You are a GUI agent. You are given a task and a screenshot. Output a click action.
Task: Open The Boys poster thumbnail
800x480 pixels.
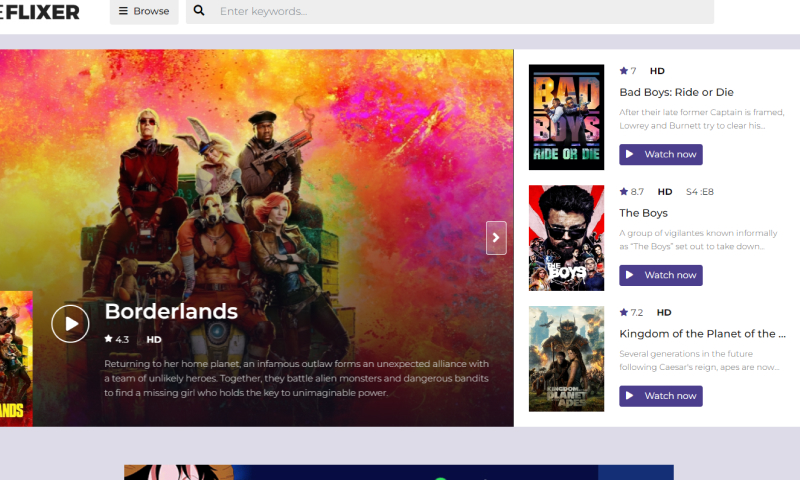(x=566, y=238)
